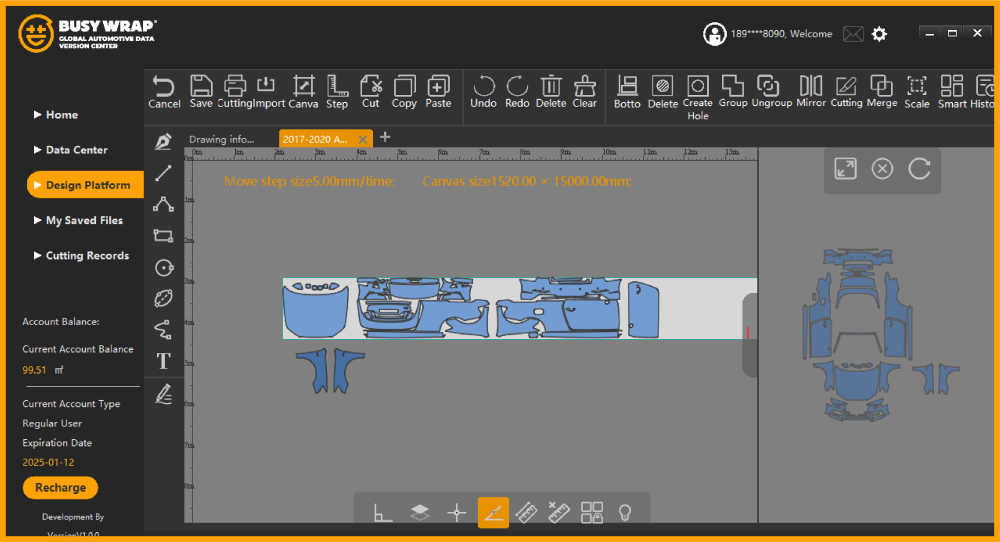The image size is (1000, 542).
Task: Select the Create Hole tool
Action: pos(698,98)
